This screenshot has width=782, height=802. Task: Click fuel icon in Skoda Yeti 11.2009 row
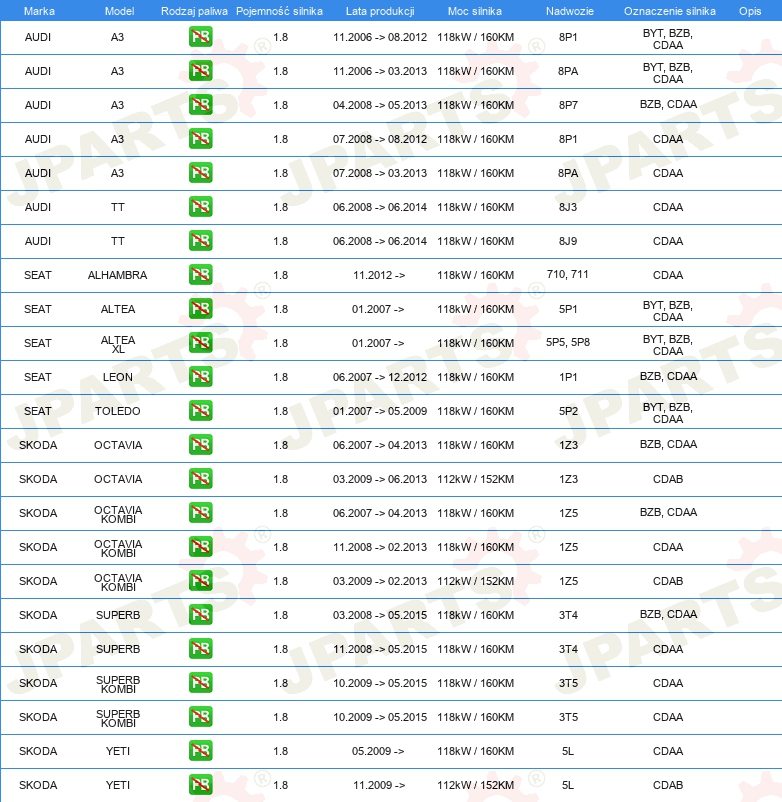pyautogui.click(x=200, y=785)
